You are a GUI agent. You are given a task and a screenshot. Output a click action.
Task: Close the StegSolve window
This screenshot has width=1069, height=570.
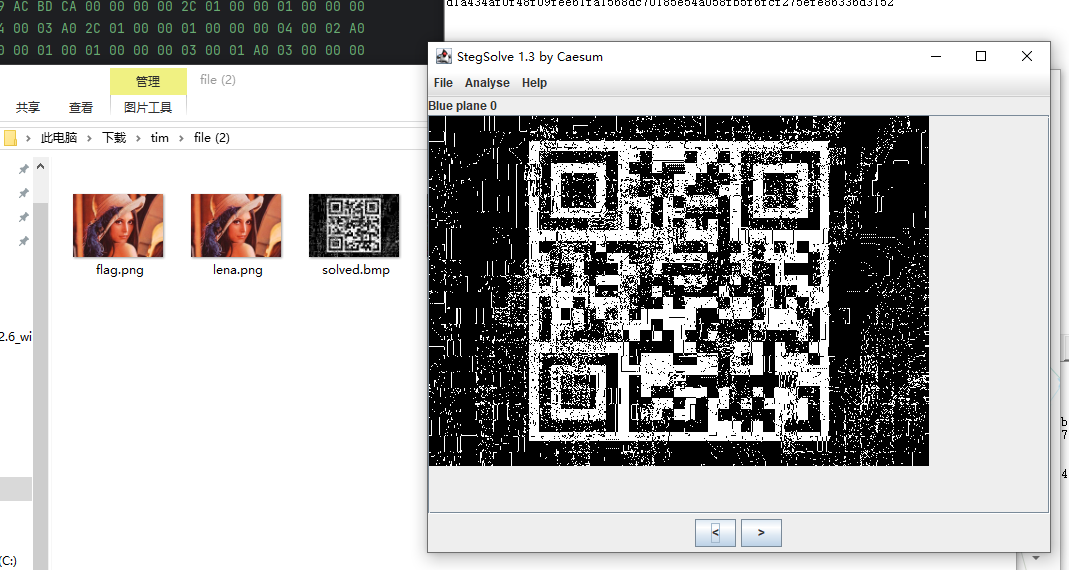tap(1027, 57)
